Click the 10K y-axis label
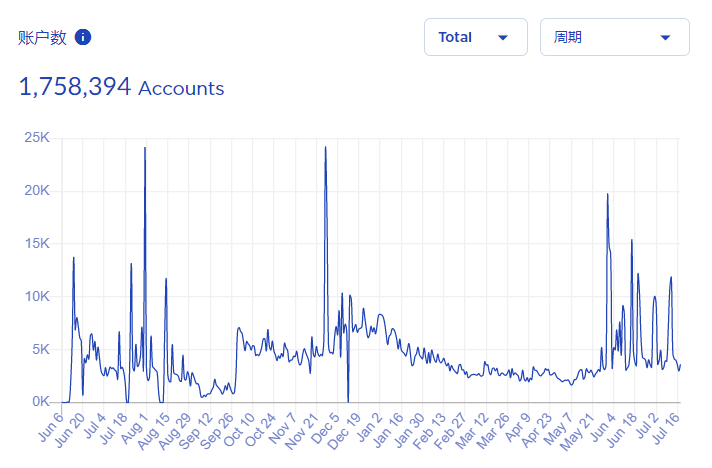712x468 pixels. click(x=38, y=296)
